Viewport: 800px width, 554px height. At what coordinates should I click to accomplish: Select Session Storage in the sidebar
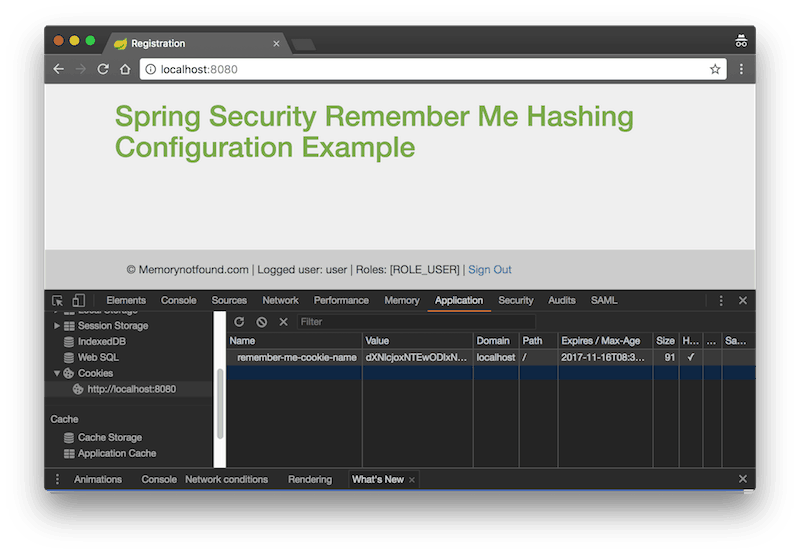[x=113, y=326]
